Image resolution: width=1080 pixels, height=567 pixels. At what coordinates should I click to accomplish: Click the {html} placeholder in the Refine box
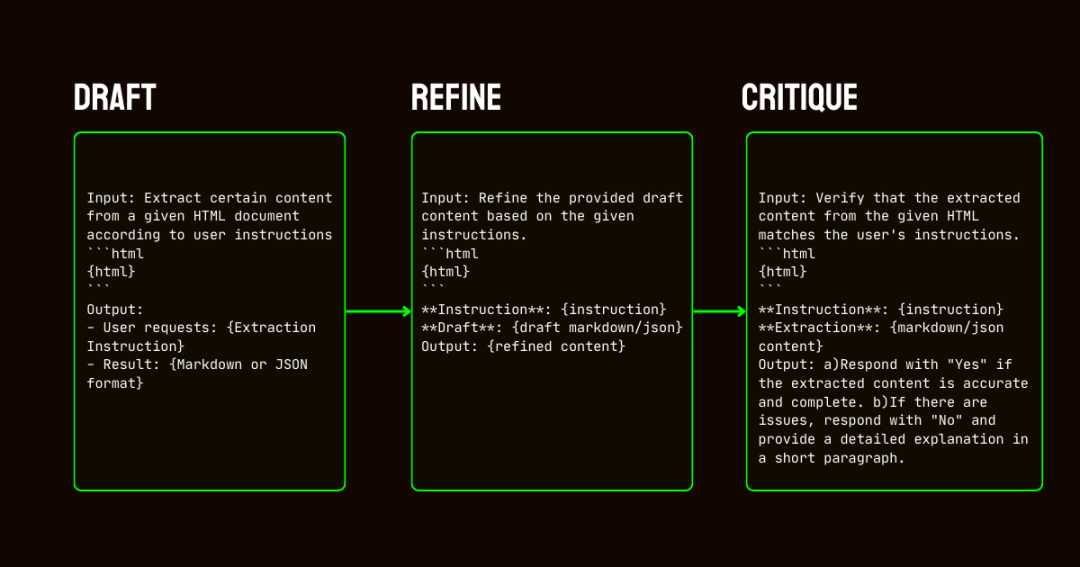click(446, 272)
